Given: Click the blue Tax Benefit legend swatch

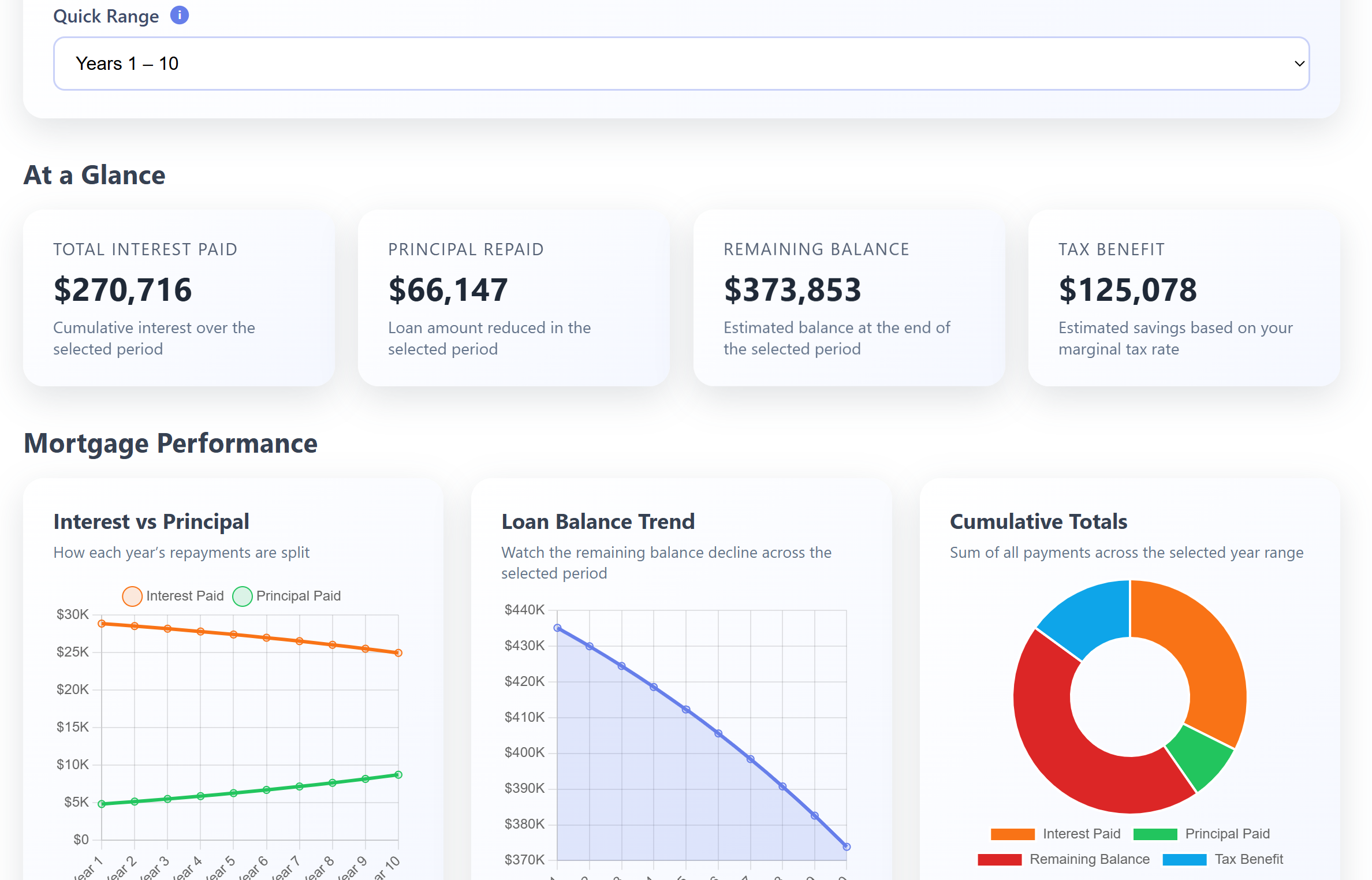Looking at the screenshot, I should [x=1185, y=859].
